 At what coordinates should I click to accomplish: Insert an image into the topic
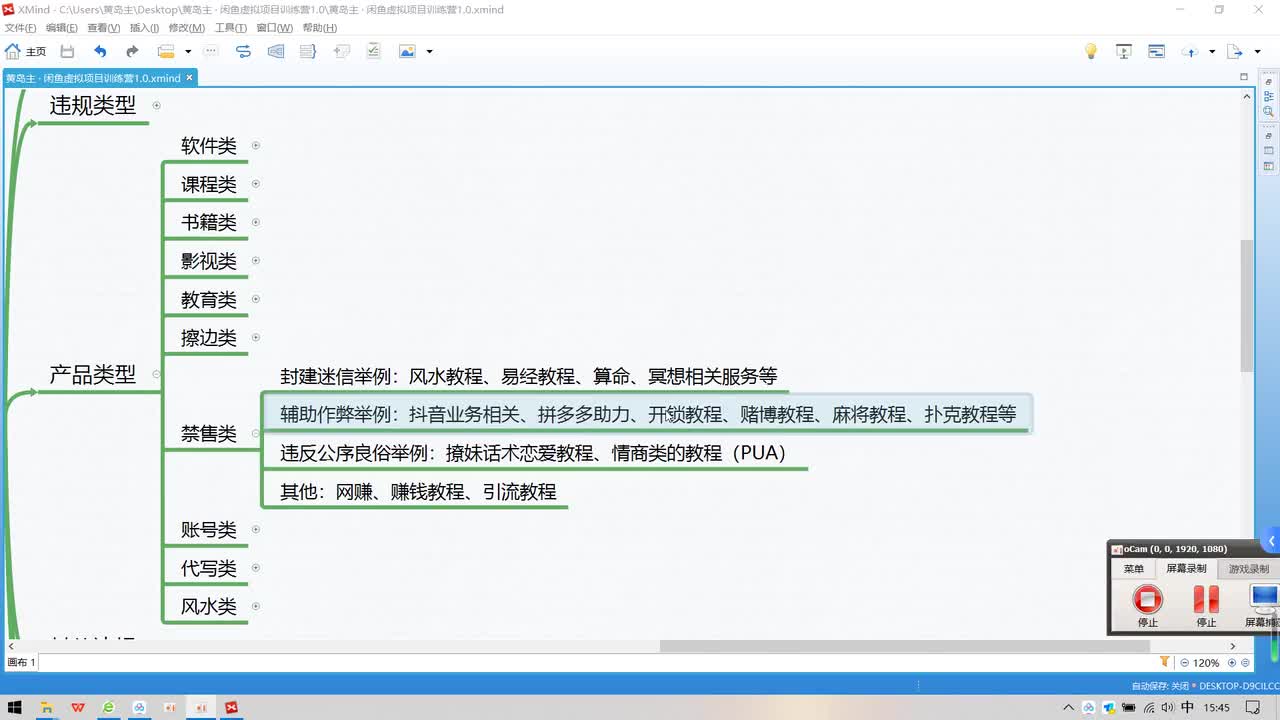pyautogui.click(x=407, y=51)
